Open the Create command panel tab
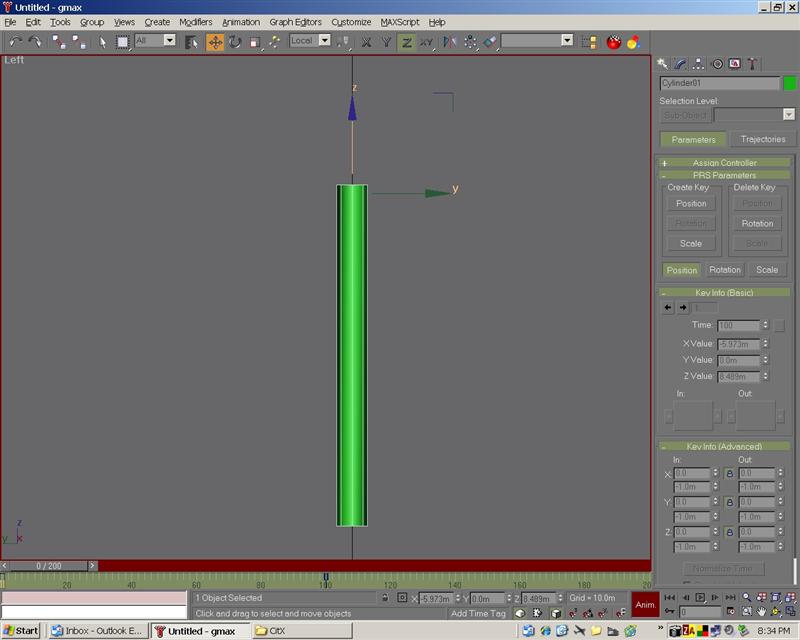 point(662,64)
